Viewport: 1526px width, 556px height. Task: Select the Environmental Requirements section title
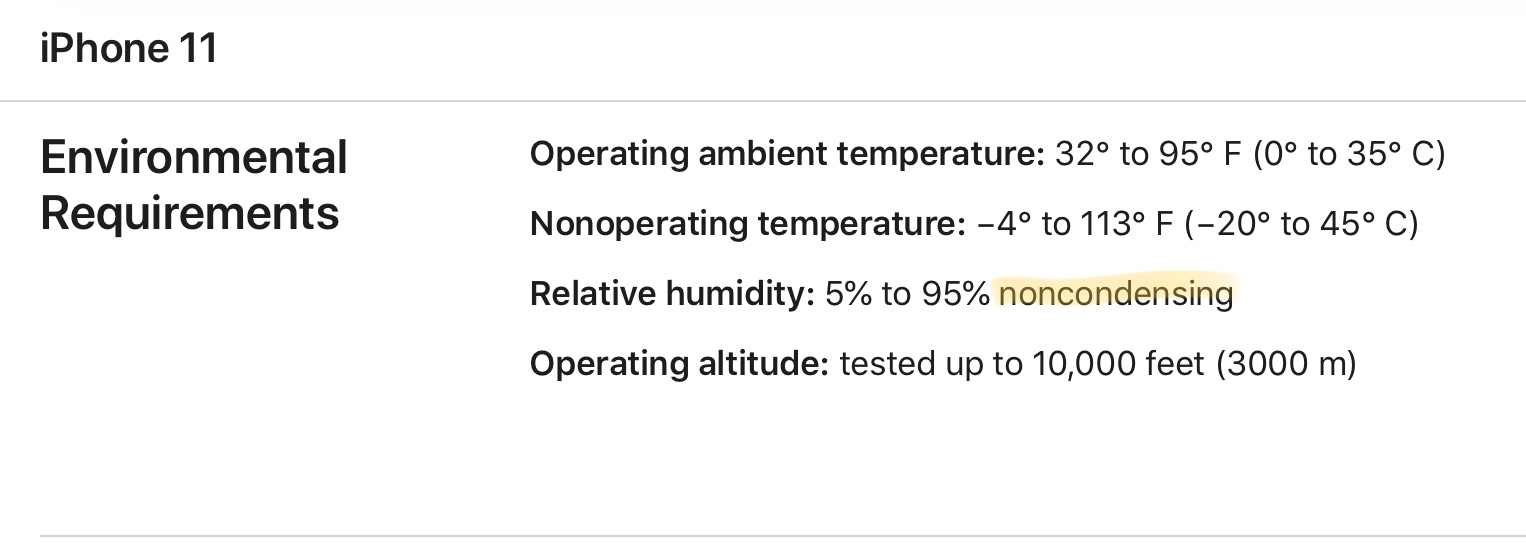pyautogui.click(x=194, y=185)
